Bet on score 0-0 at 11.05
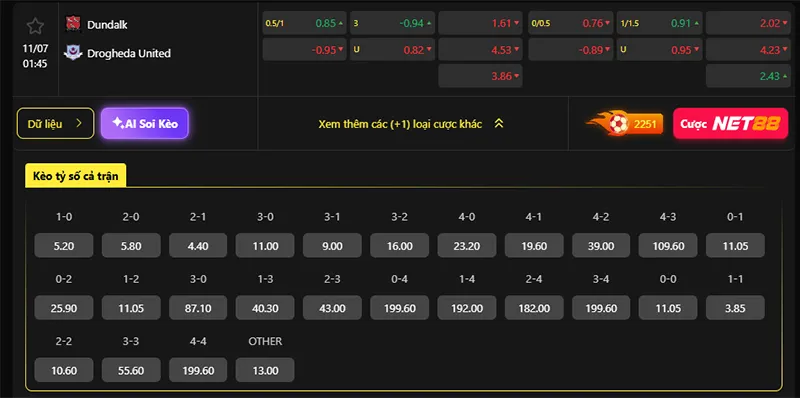This screenshot has width=800, height=398. [x=668, y=308]
